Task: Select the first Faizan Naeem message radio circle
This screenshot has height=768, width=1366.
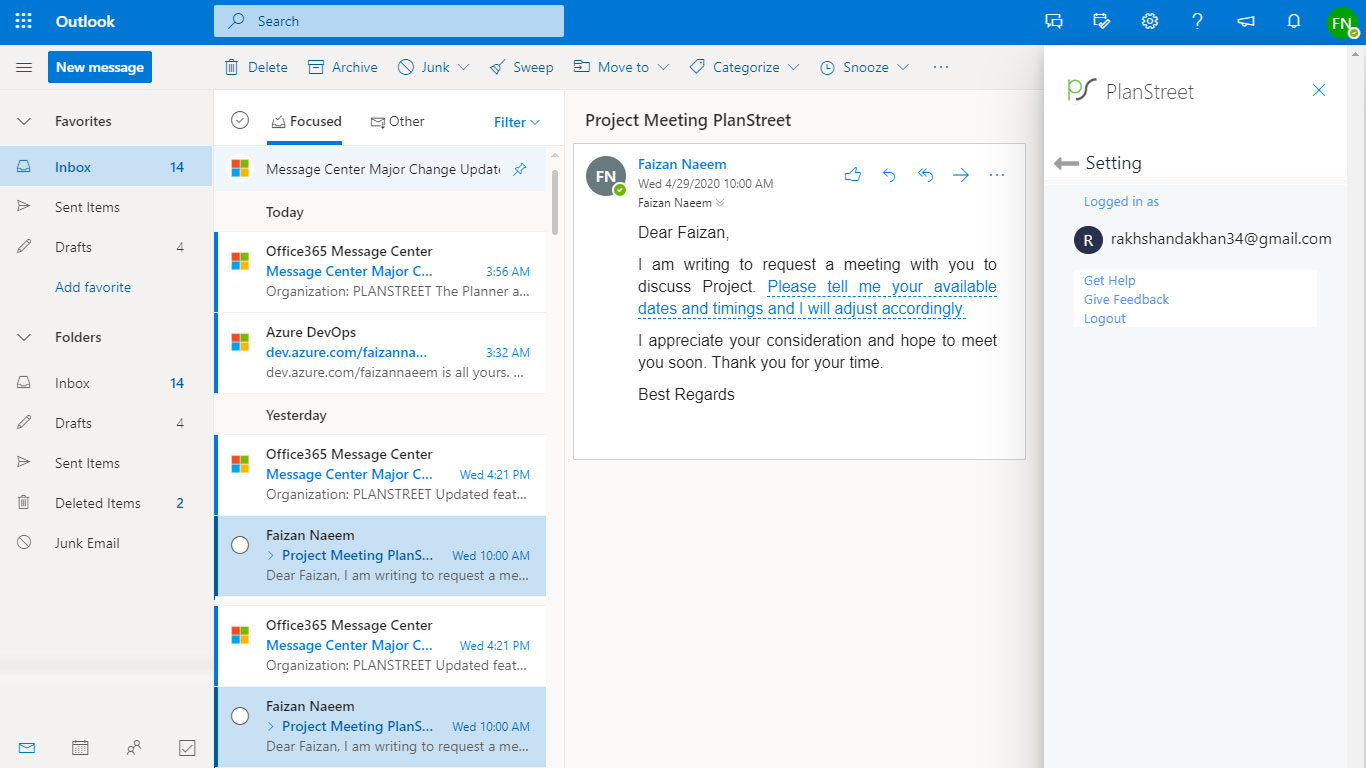Action: 240,545
